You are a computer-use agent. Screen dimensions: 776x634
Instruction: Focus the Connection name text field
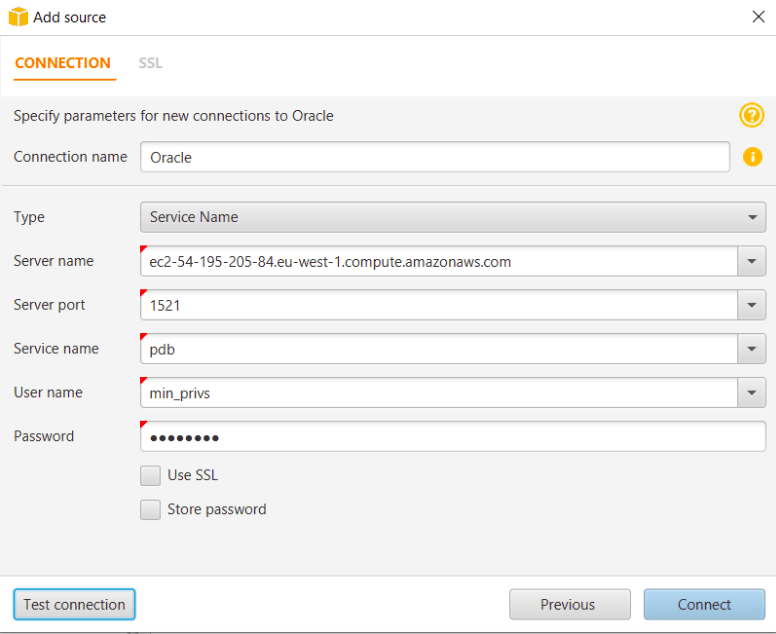[x=435, y=157]
